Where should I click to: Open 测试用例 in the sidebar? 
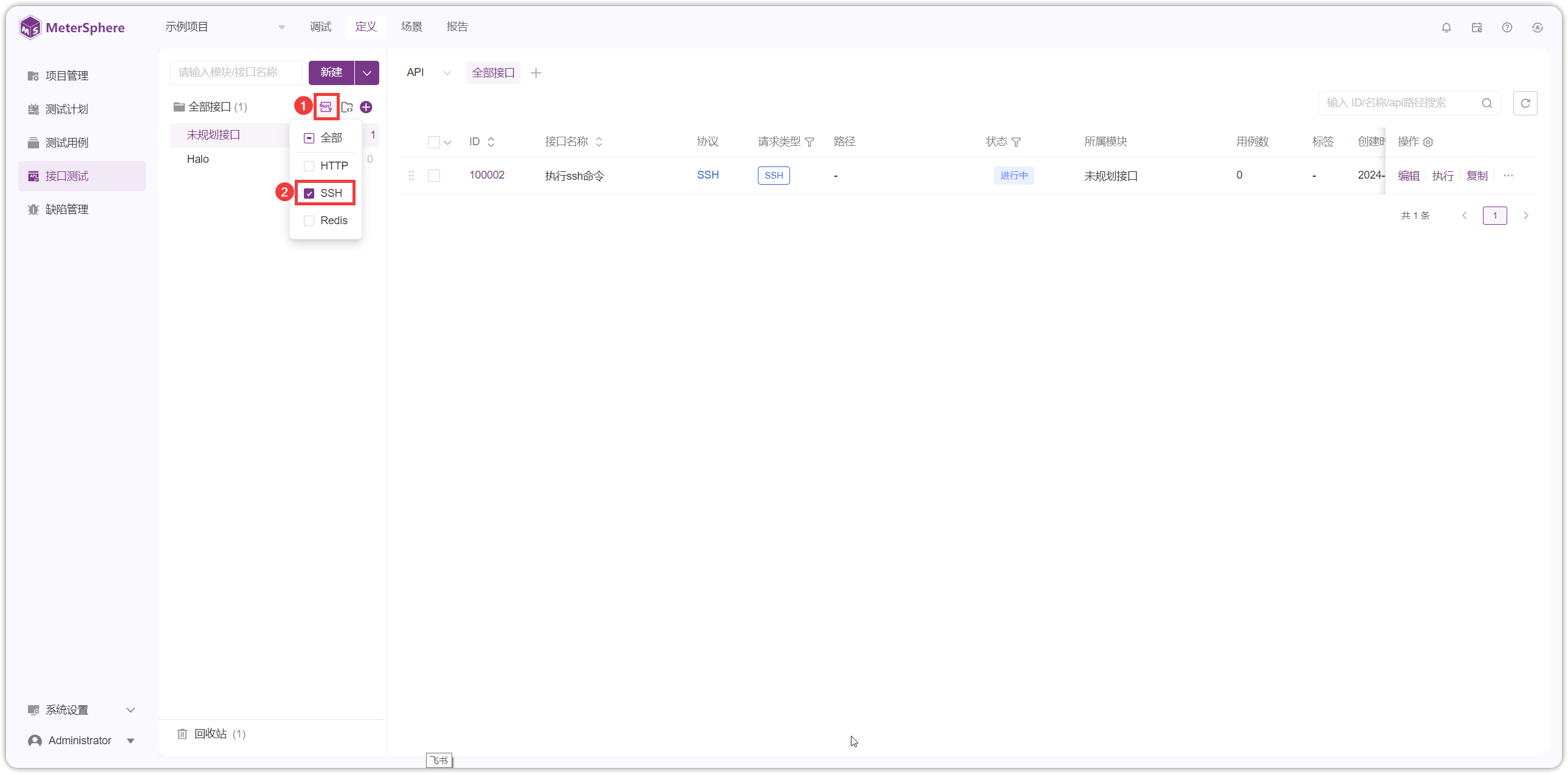pos(82,143)
